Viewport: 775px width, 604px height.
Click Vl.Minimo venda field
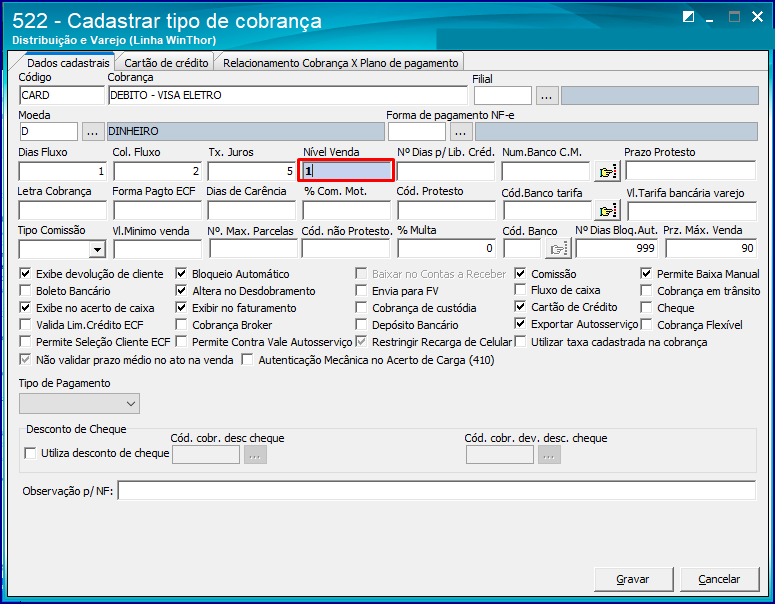click(x=157, y=249)
